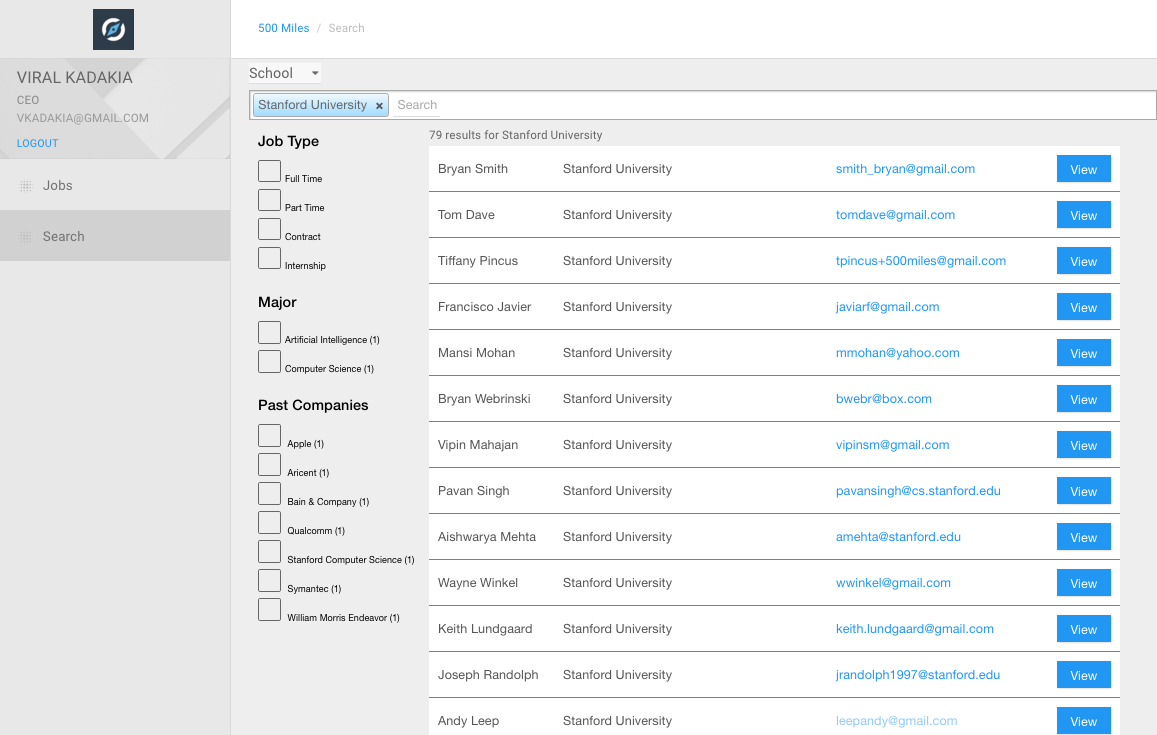Viewport: 1157px width, 735px height.
Task: Email Tom Dave via tomdave@gmail.com link
Action: pos(895,215)
